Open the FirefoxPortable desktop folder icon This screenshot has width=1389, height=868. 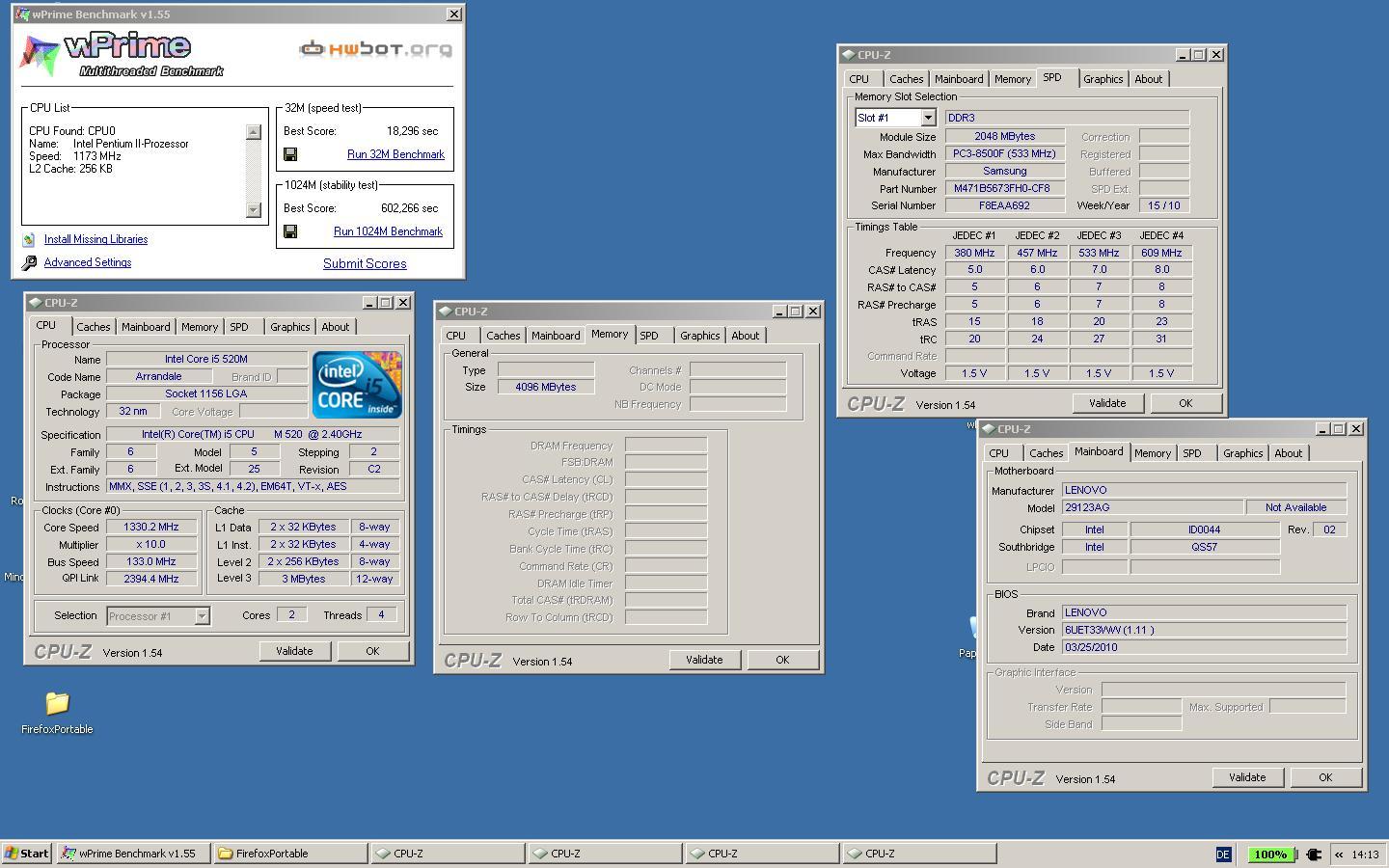tap(57, 703)
